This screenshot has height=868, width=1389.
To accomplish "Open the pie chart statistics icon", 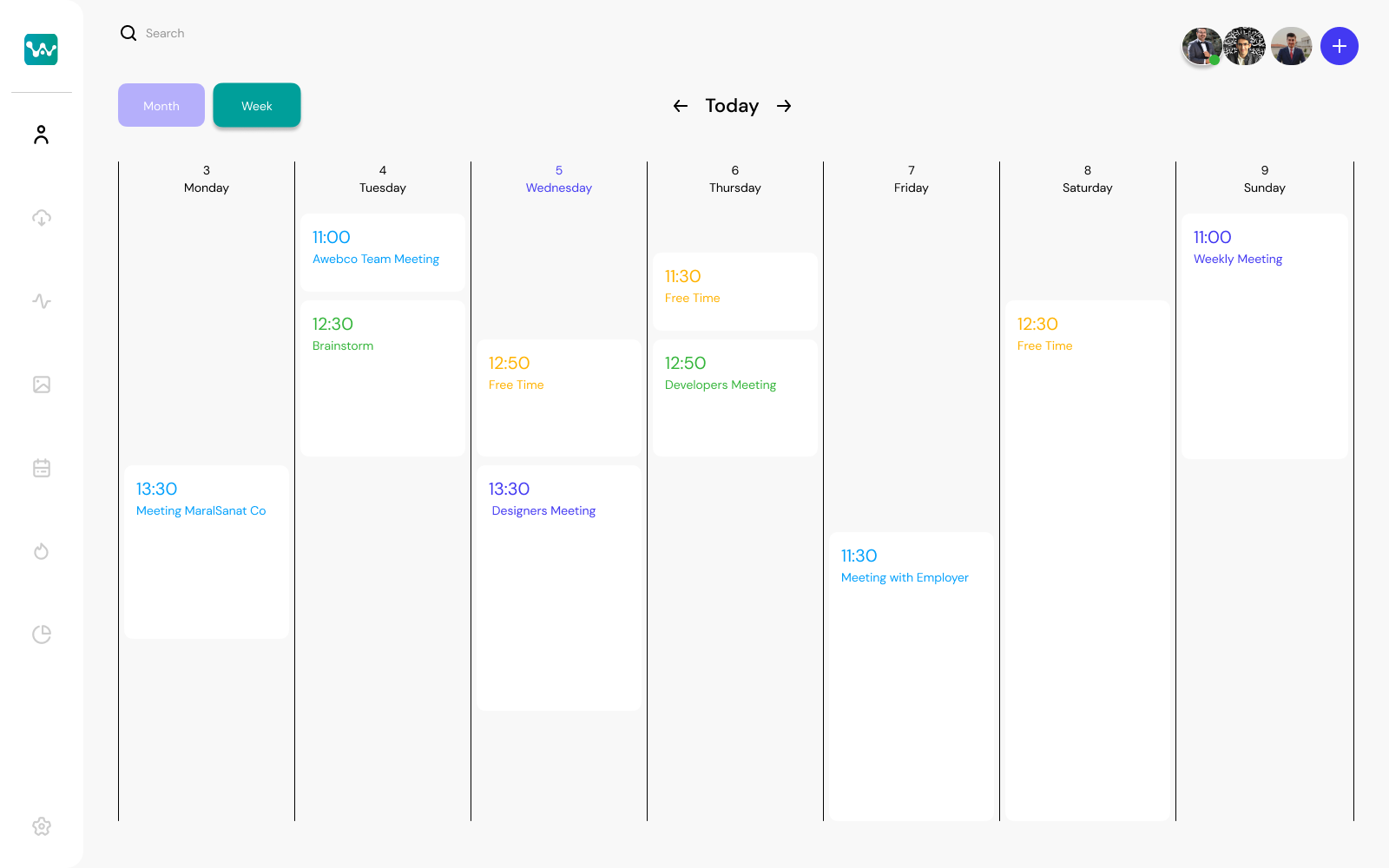I will tap(41, 634).
